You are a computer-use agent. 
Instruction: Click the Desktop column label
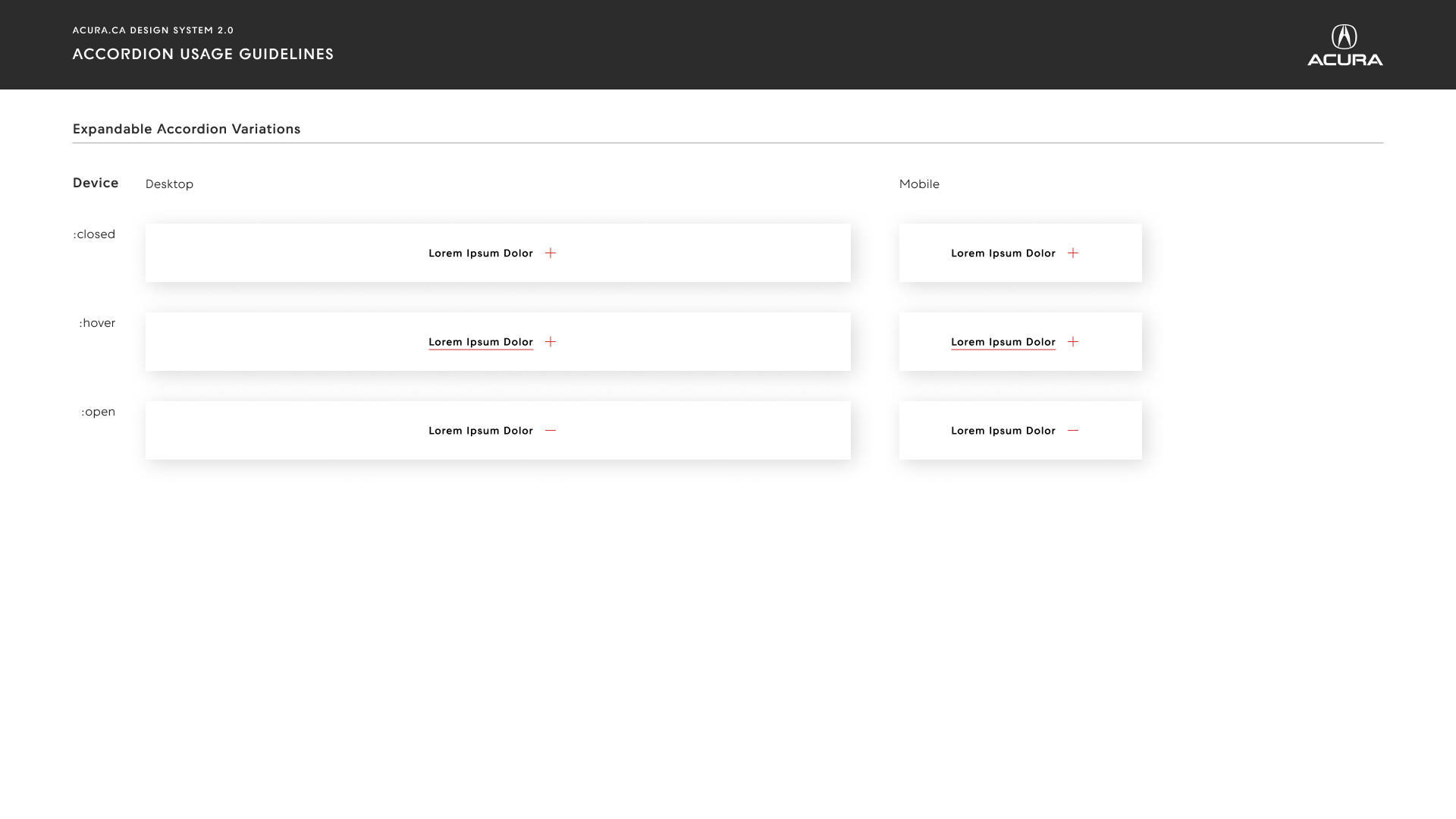coord(169,184)
